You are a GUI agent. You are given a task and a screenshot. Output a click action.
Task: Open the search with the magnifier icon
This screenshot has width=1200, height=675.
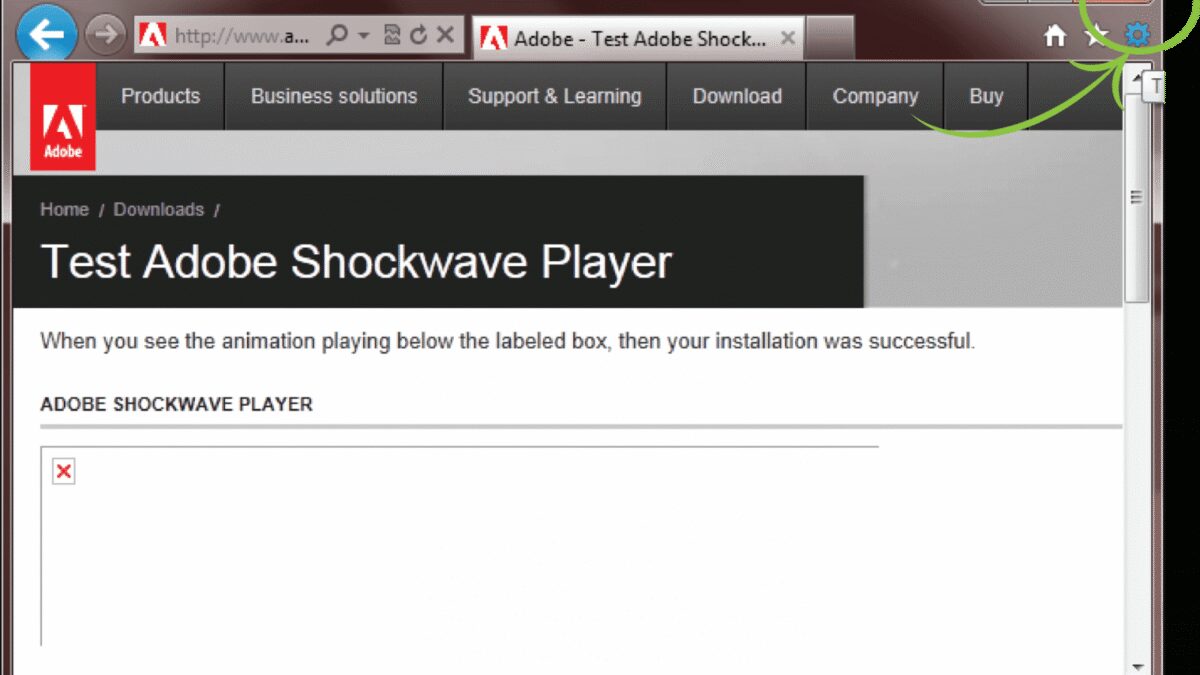(339, 33)
